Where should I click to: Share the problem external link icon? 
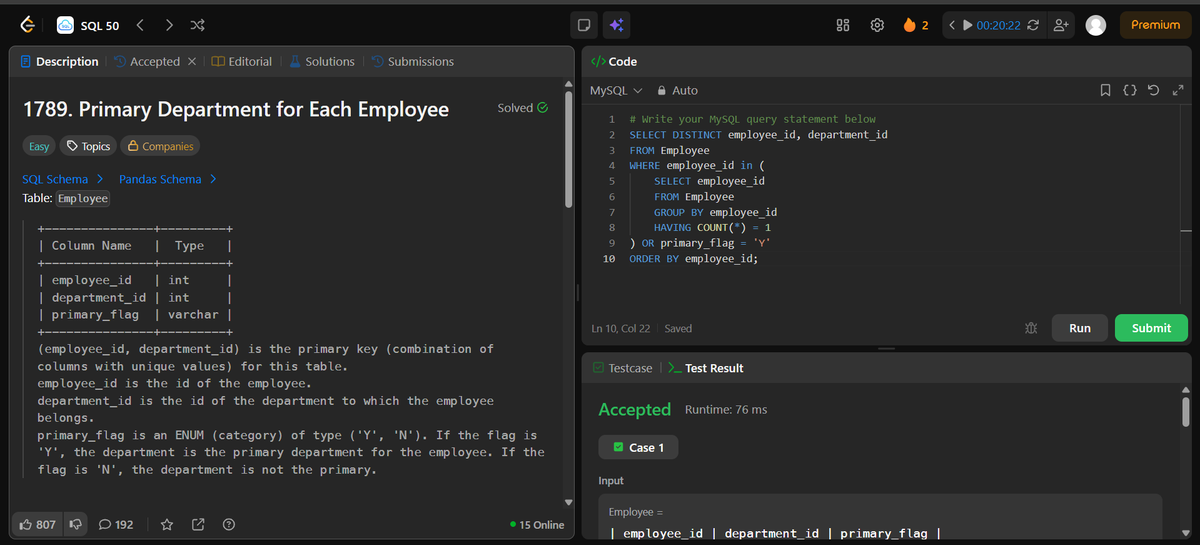pos(198,524)
